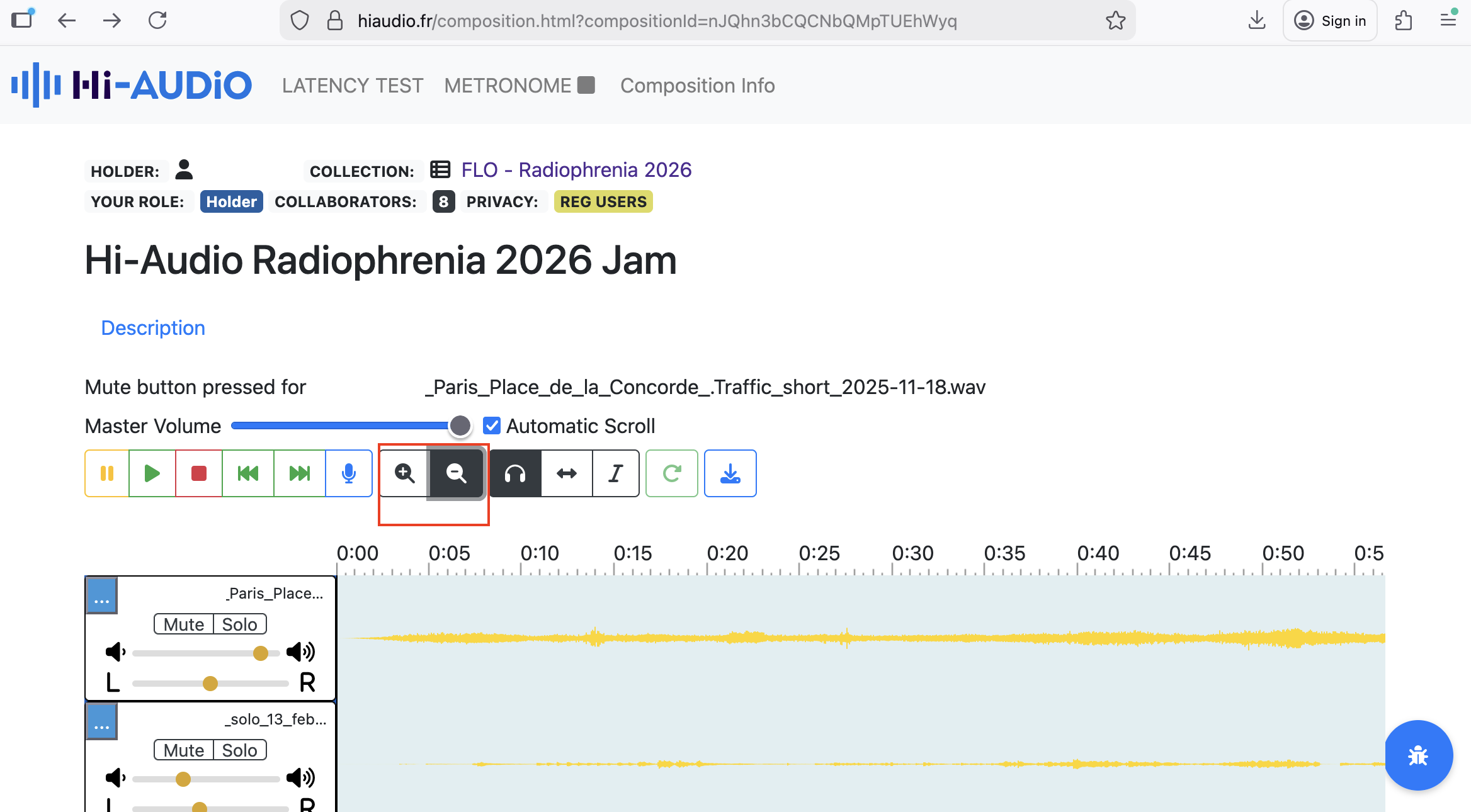Open Composition Info
Image resolution: width=1471 pixels, height=812 pixels.
pyautogui.click(x=697, y=85)
